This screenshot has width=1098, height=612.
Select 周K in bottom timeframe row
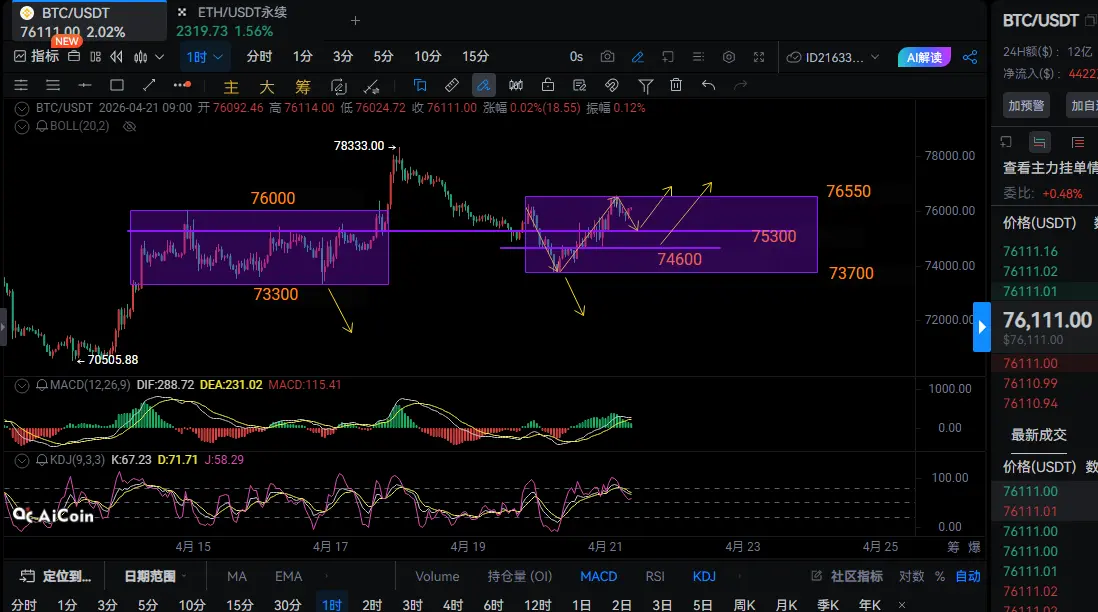744,604
